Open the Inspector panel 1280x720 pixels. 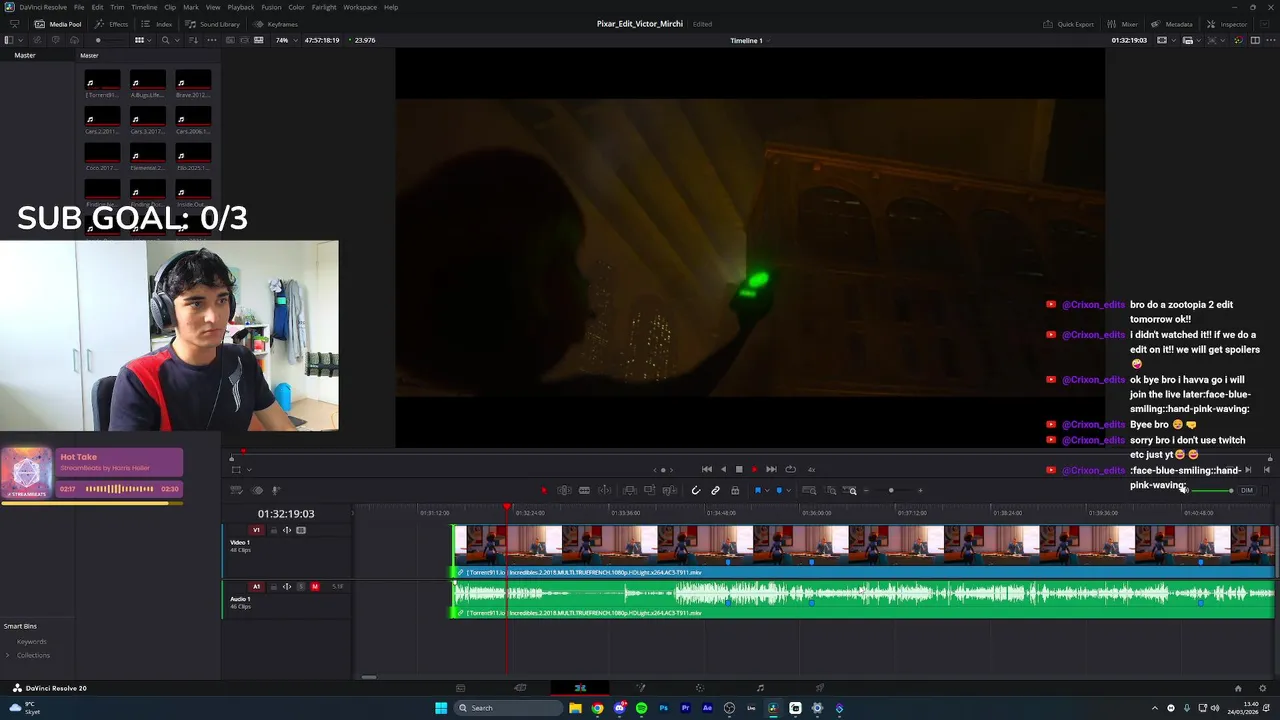coord(1227,24)
